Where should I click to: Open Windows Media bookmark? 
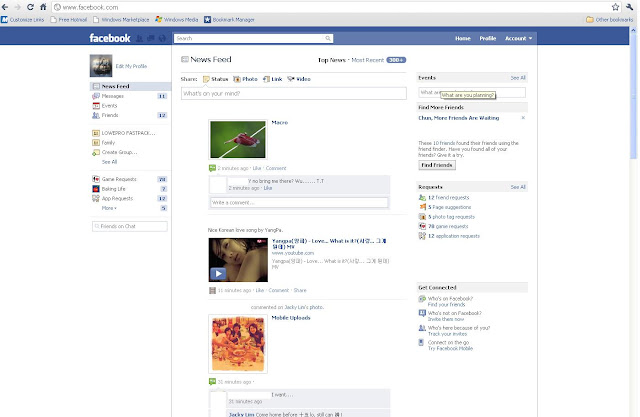coord(177,20)
